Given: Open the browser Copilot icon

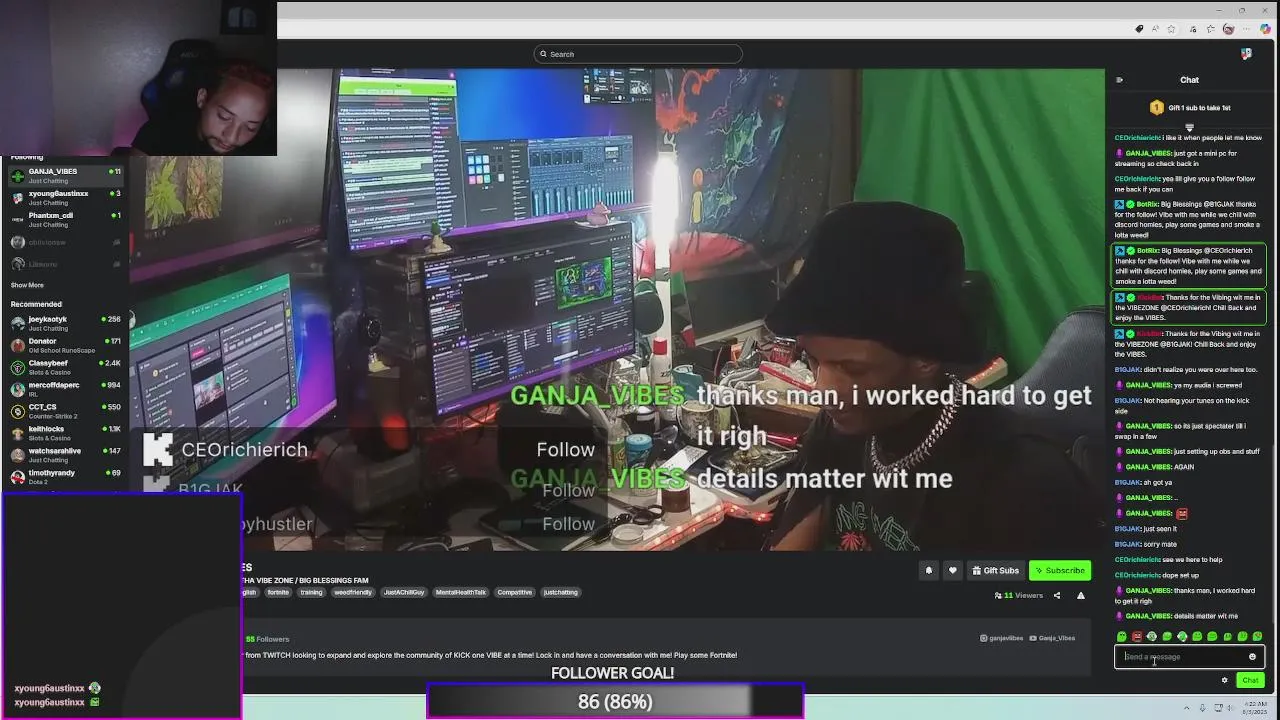Looking at the screenshot, I should (1265, 29).
